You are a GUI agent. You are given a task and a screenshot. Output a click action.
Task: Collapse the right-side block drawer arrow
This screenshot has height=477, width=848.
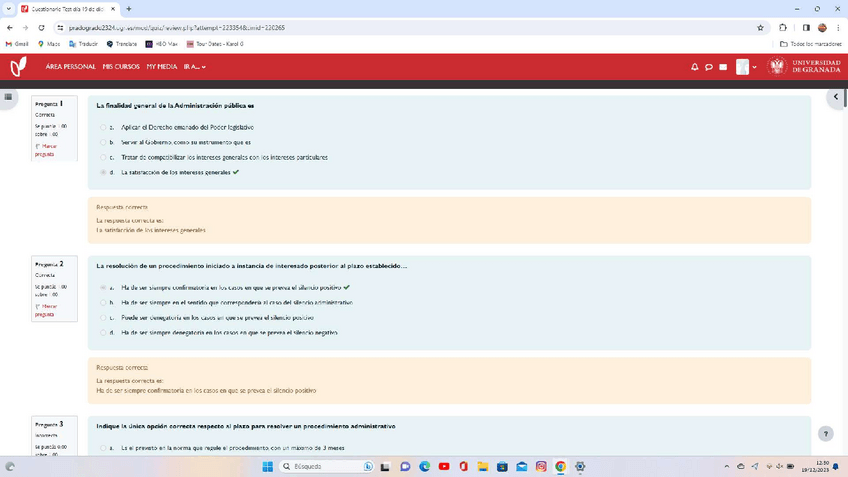836,97
